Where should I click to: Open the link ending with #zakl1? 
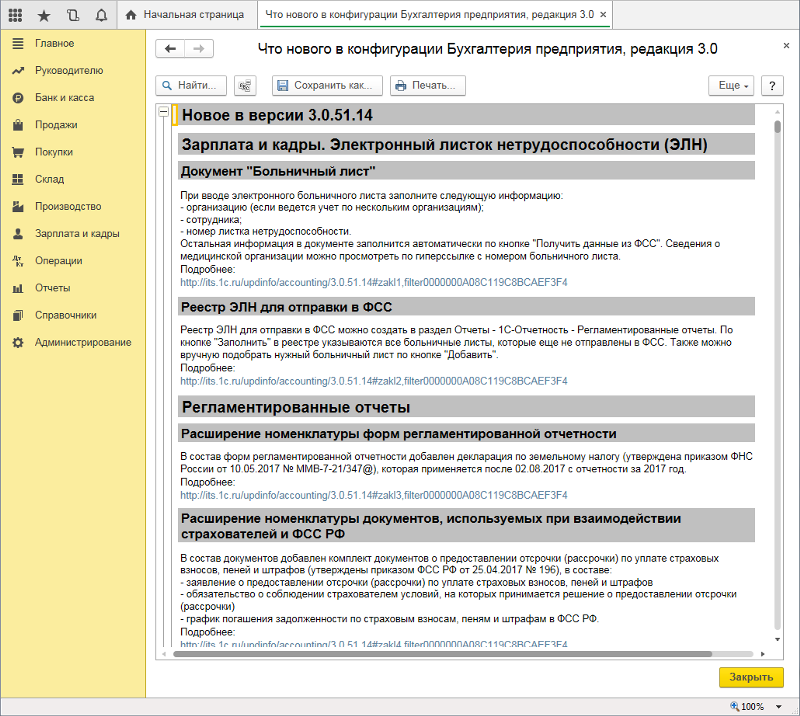click(373, 282)
